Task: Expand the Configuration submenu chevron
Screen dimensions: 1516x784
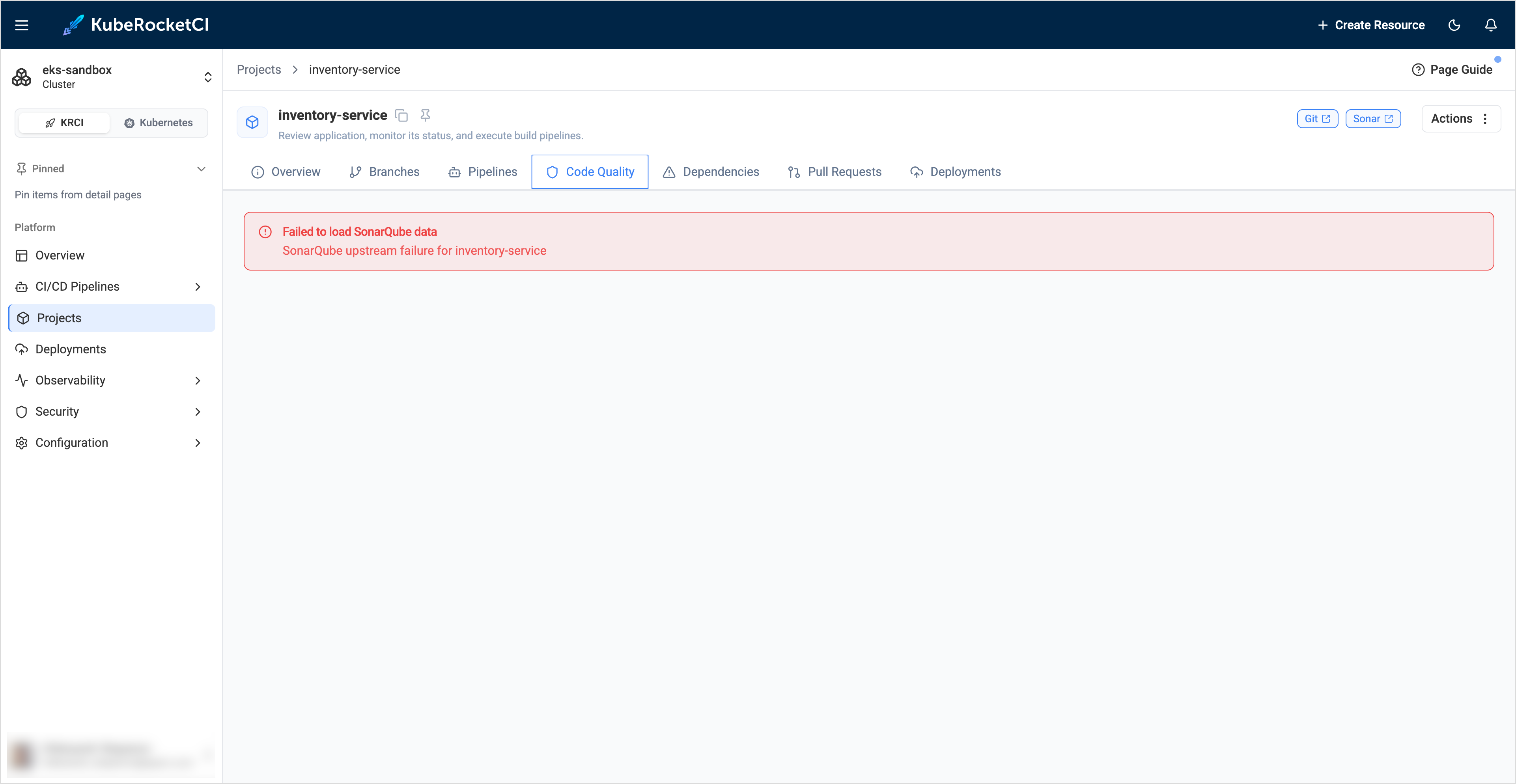Action: [198, 442]
